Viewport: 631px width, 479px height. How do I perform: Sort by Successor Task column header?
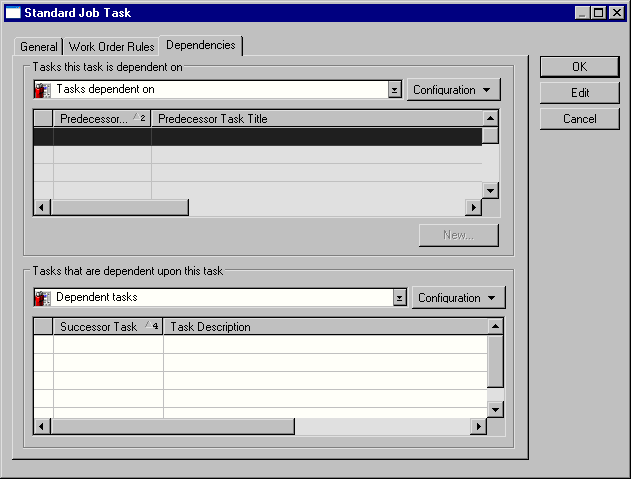coord(108,326)
